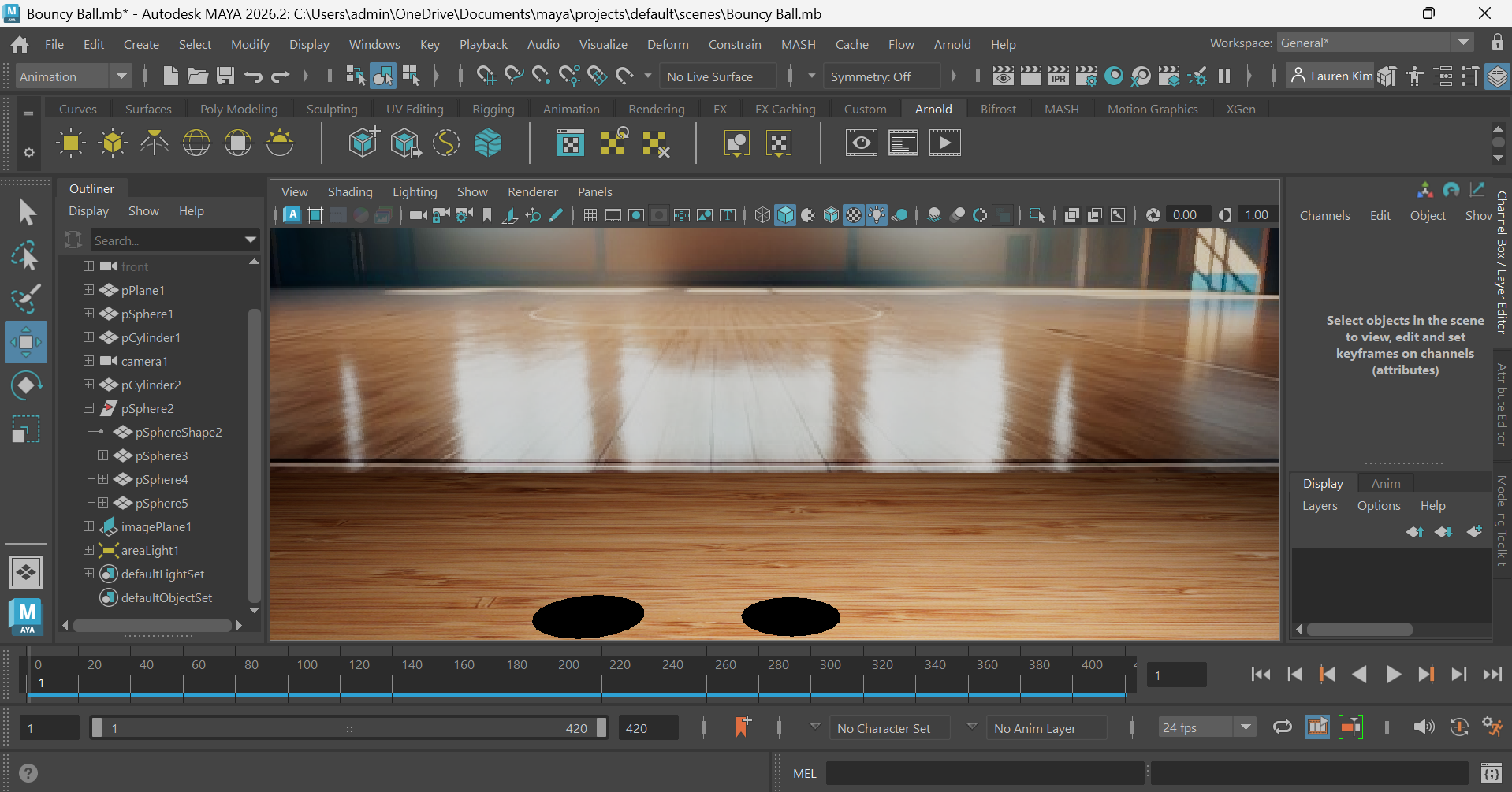Screen dimensions: 1512x792
Task: Switch to the Rigging shelf tab
Action: click(x=493, y=109)
